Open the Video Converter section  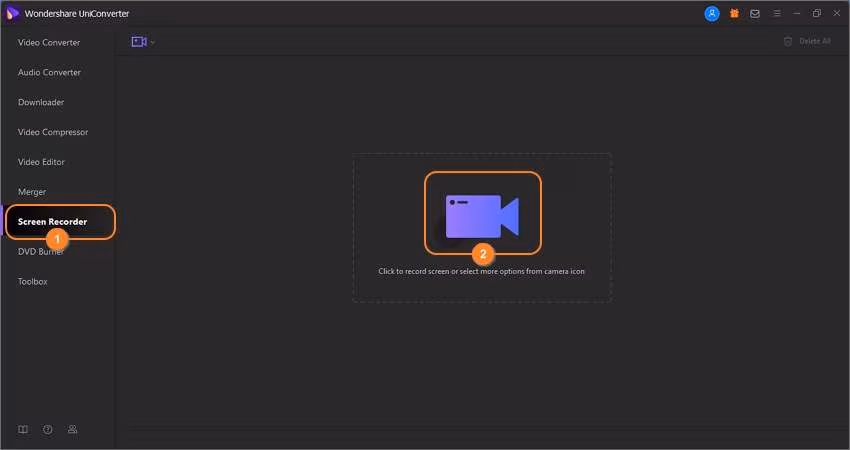pos(49,42)
